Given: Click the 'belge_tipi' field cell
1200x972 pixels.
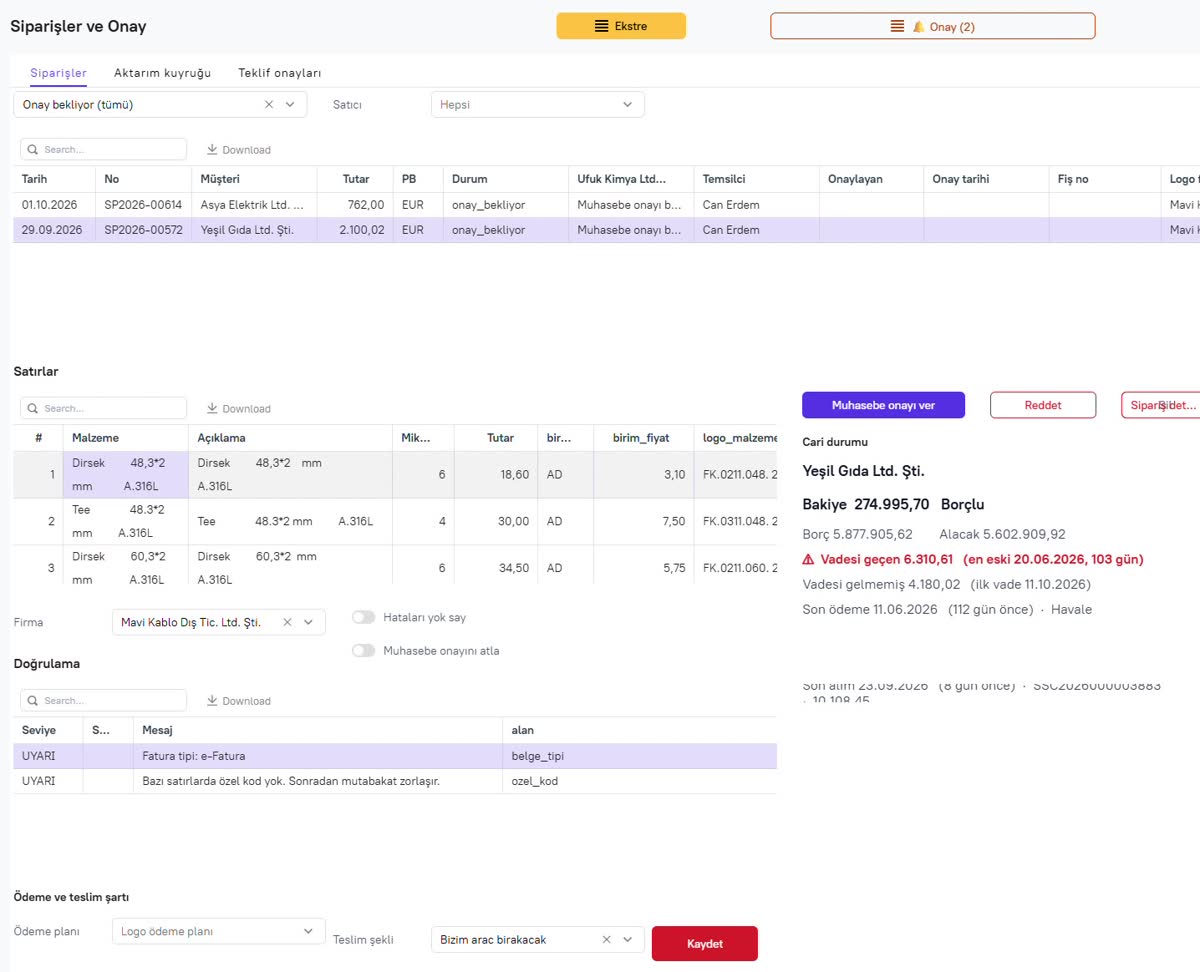Looking at the screenshot, I should (640, 756).
